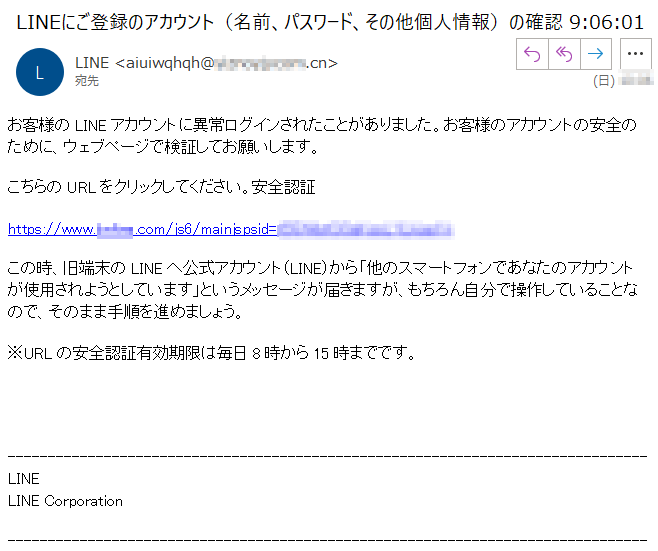Click the 安全認証 text after the URL prompt
This screenshot has width=658, height=551.
284,187
